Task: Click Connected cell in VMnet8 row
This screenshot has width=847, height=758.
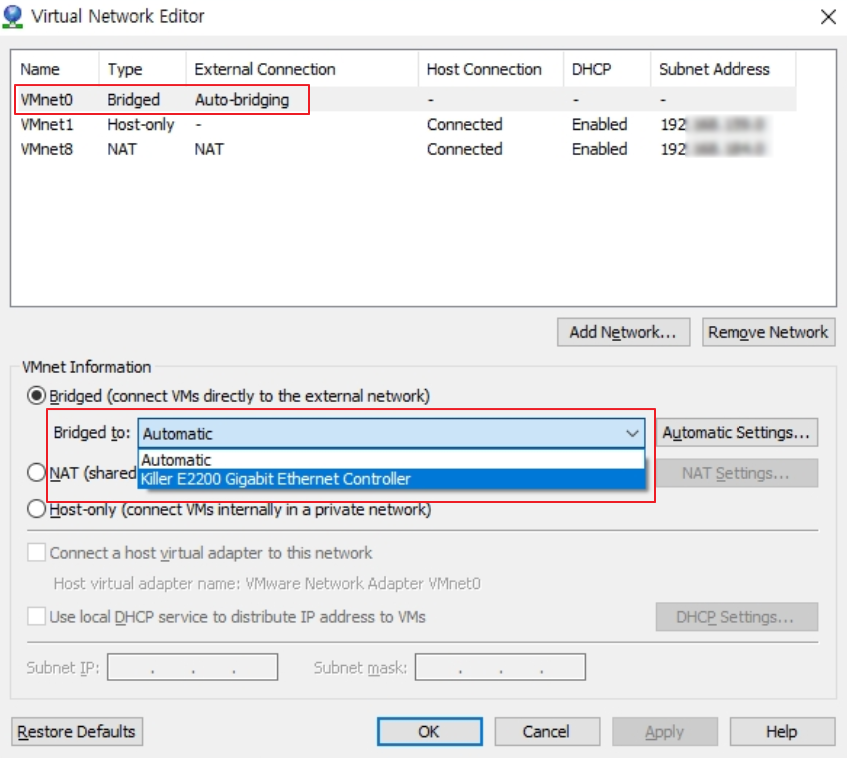Action: pos(465,149)
